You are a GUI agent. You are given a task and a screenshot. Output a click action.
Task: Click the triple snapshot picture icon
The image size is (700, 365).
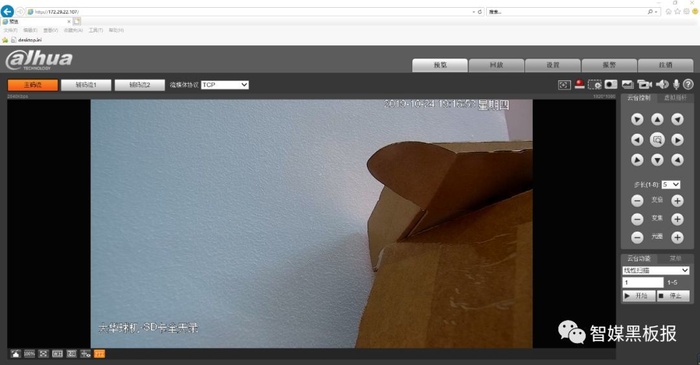pyautogui.click(x=628, y=85)
